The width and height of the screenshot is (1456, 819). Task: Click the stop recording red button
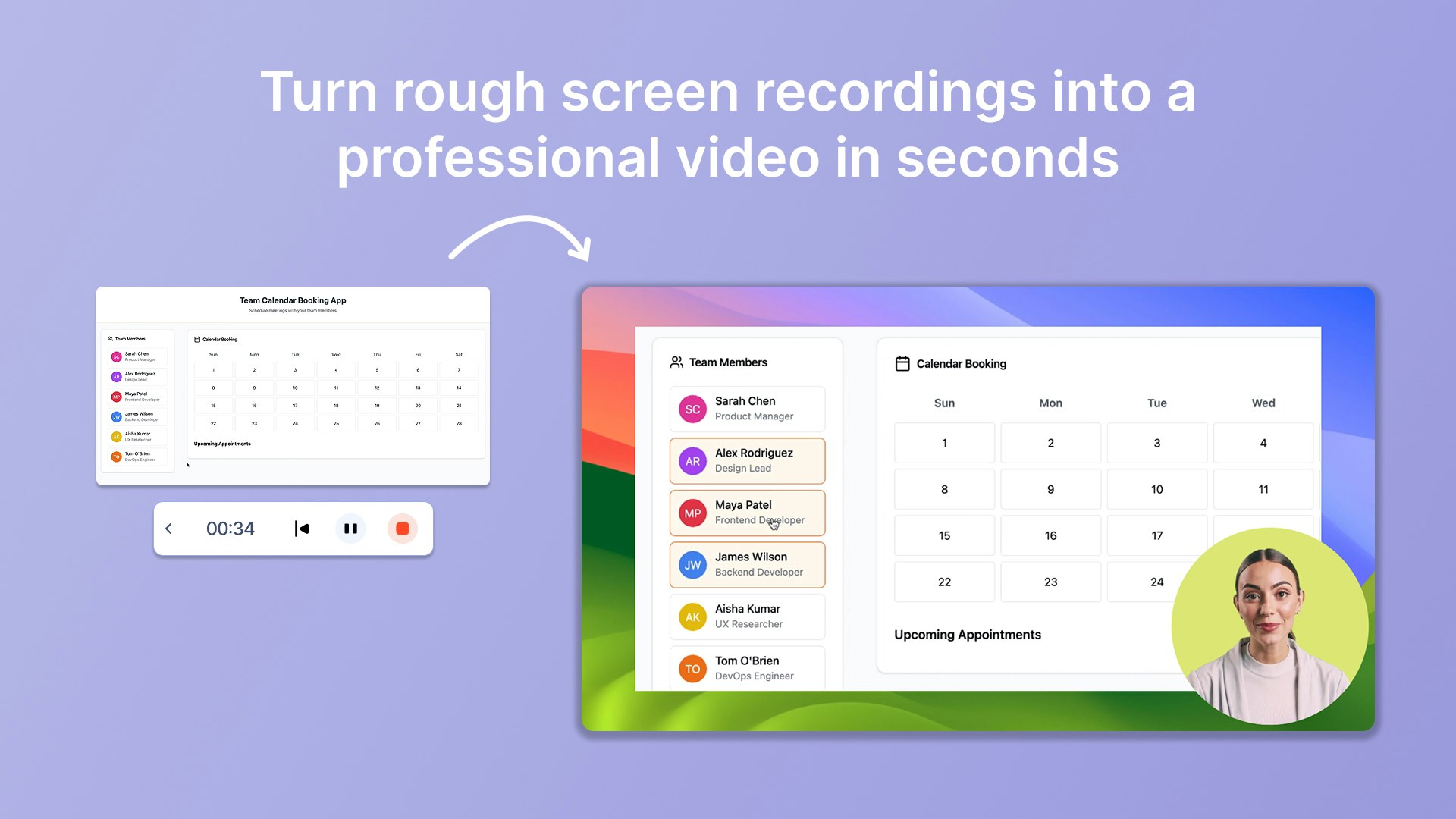400,528
